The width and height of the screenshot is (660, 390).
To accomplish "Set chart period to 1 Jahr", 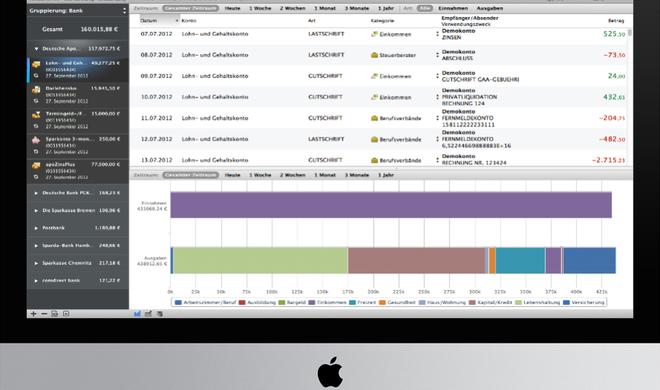I will coord(386,175).
